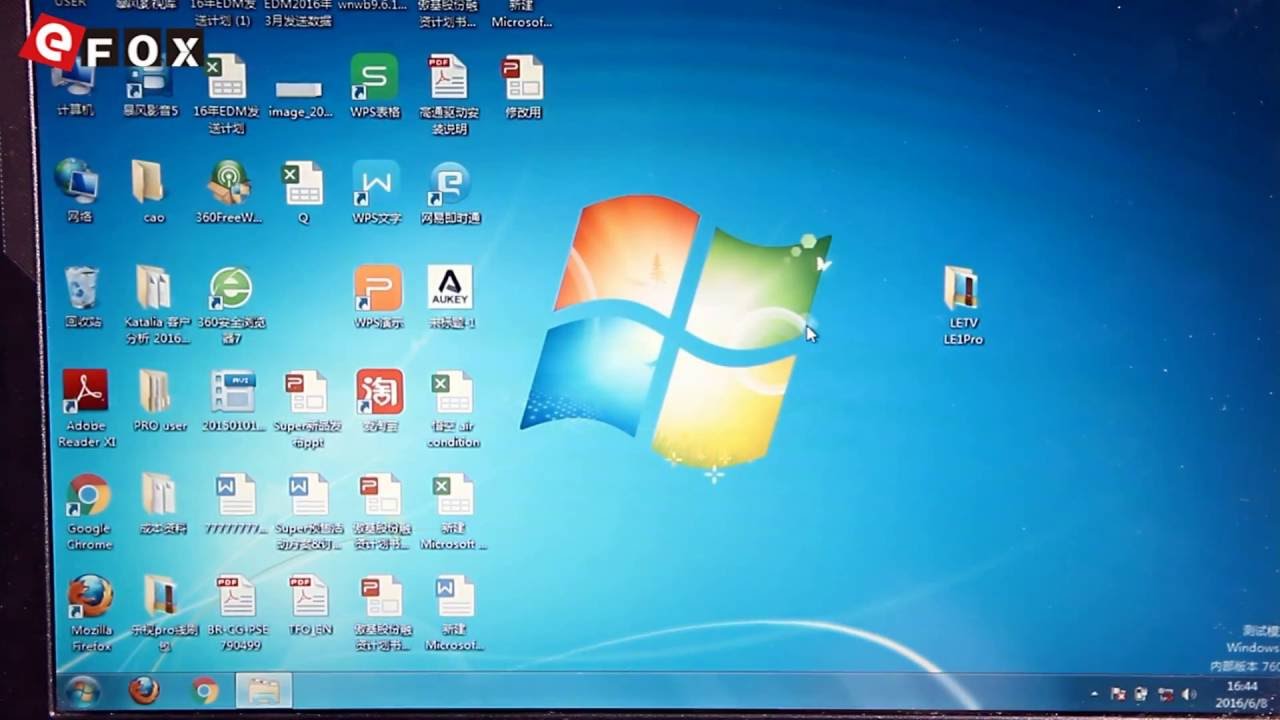Screen dimensions: 1280x720
Task: Open the Q spreadsheet file
Action: pyautogui.click(x=303, y=193)
